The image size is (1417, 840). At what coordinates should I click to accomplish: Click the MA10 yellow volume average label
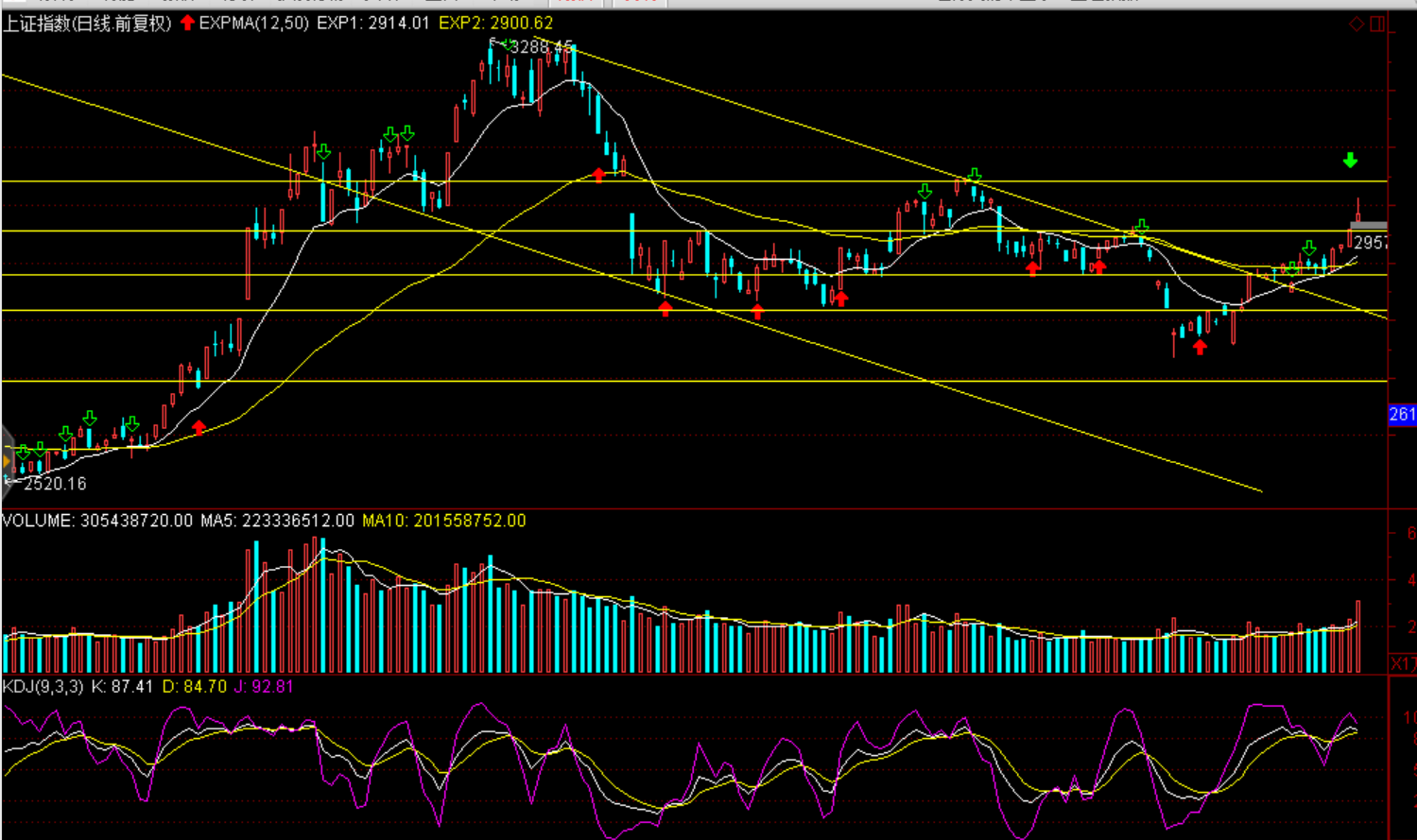[x=443, y=521]
